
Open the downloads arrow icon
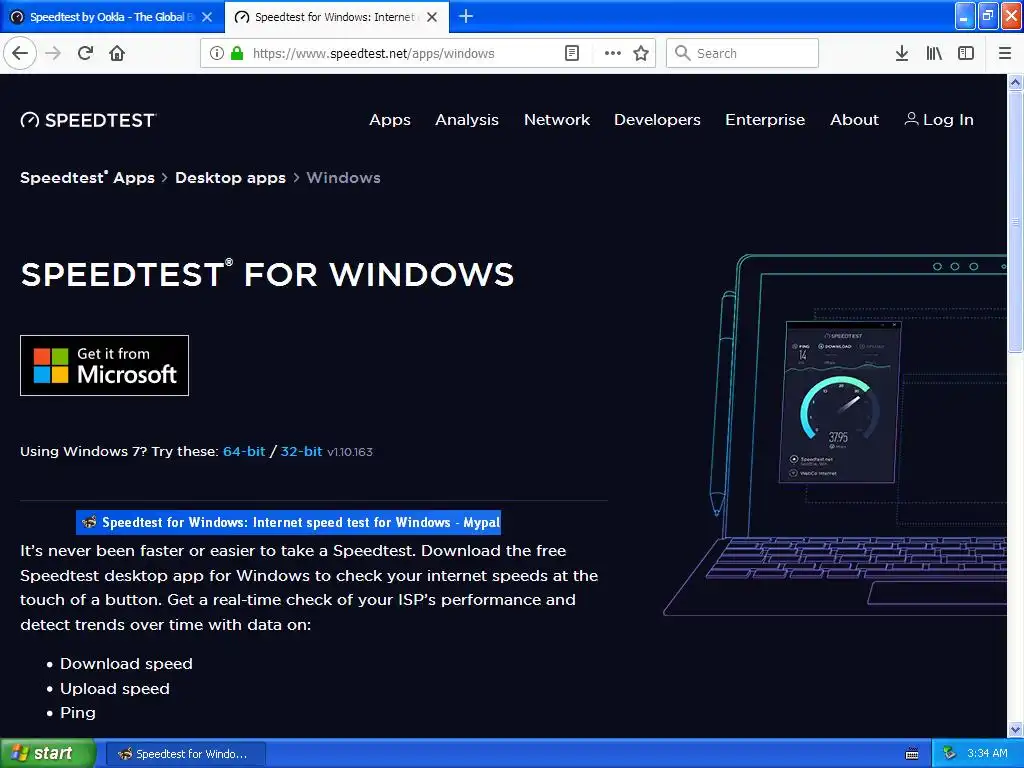901,53
